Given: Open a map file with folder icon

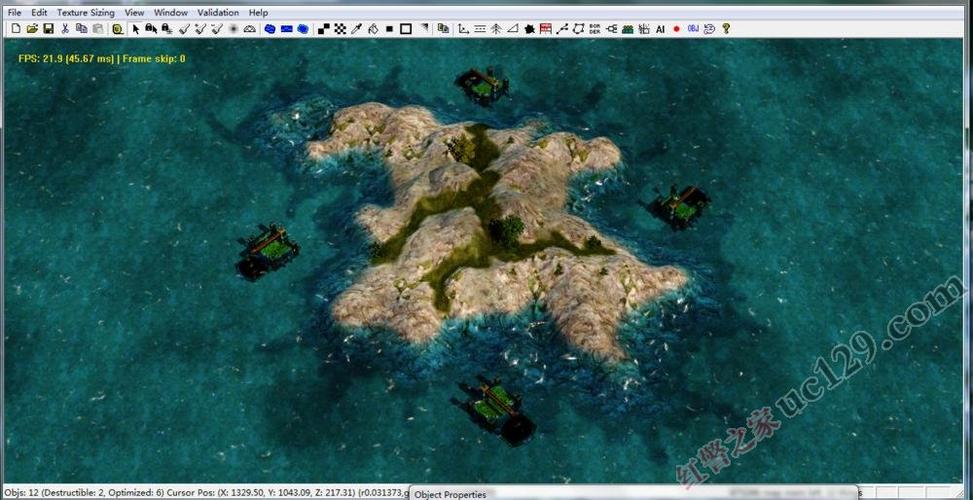Looking at the screenshot, I should tap(33, 29).
